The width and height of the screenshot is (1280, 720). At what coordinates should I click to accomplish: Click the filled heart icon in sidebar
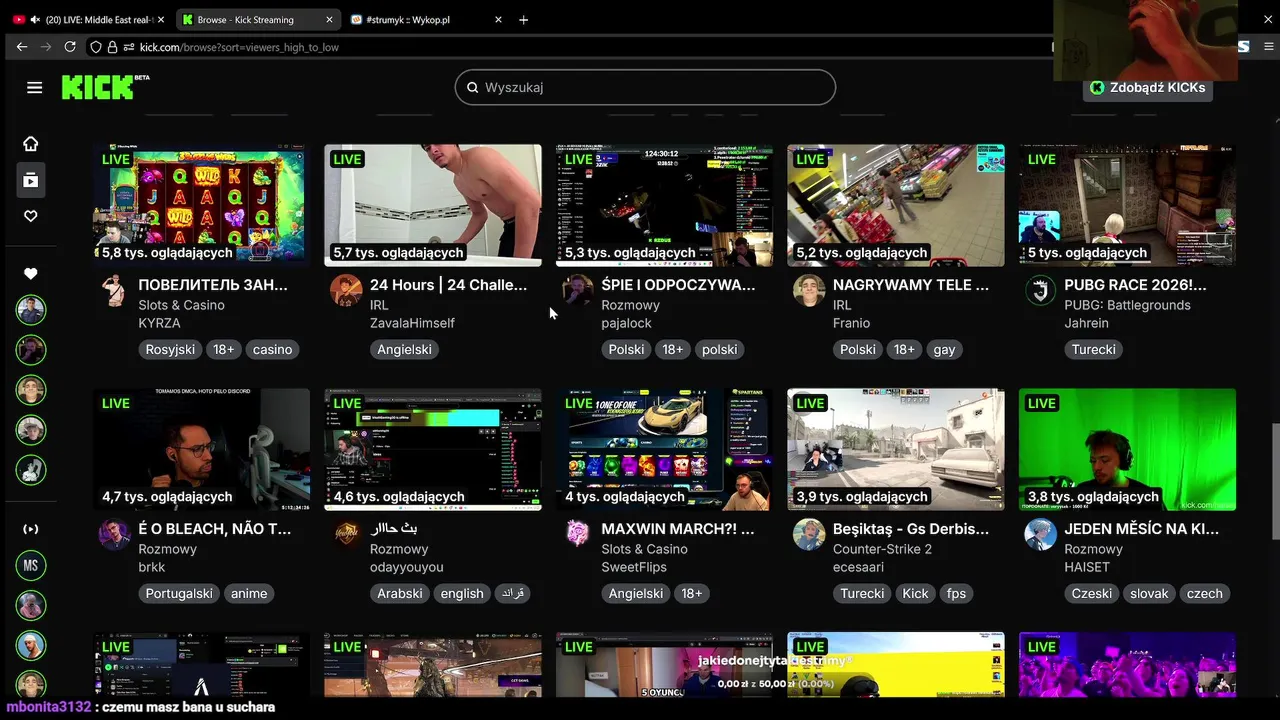31,274
